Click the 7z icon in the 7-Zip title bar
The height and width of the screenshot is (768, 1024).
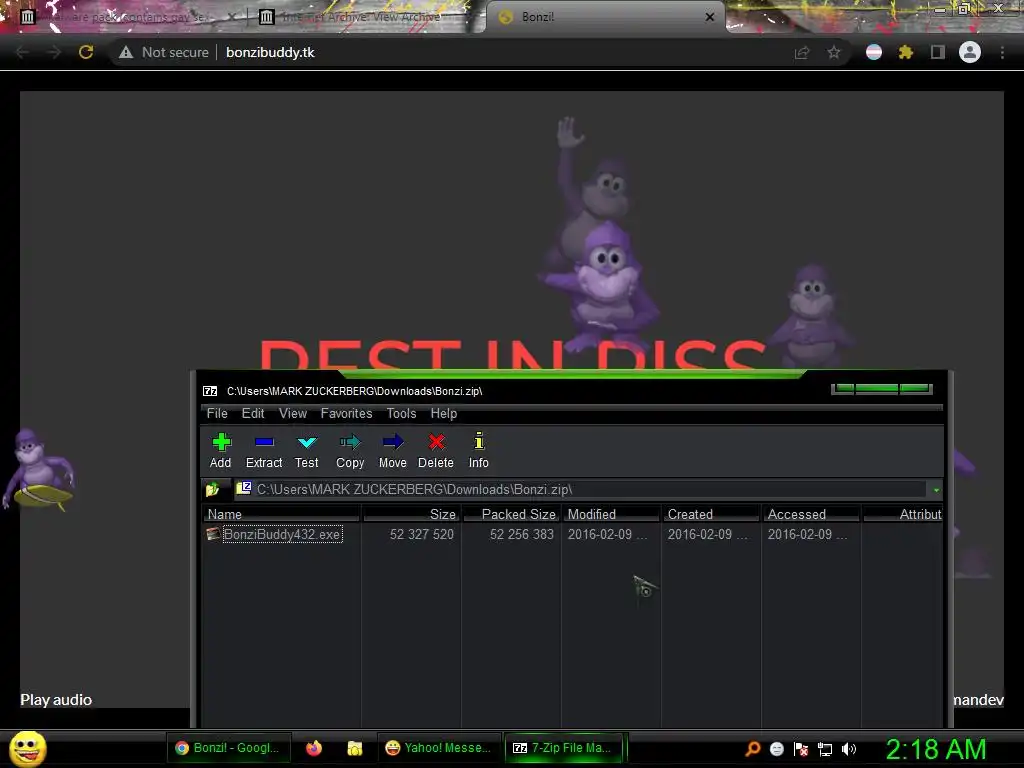(x=210, y=391)
